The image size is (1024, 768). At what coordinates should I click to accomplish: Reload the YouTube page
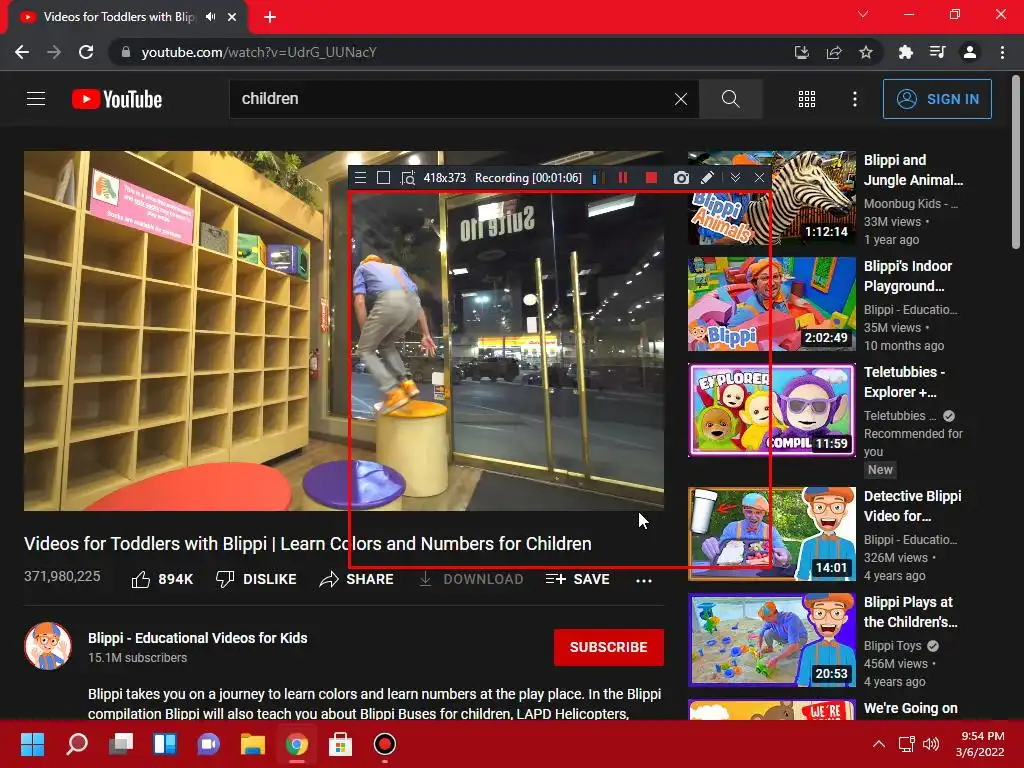[x=86, y=52]
